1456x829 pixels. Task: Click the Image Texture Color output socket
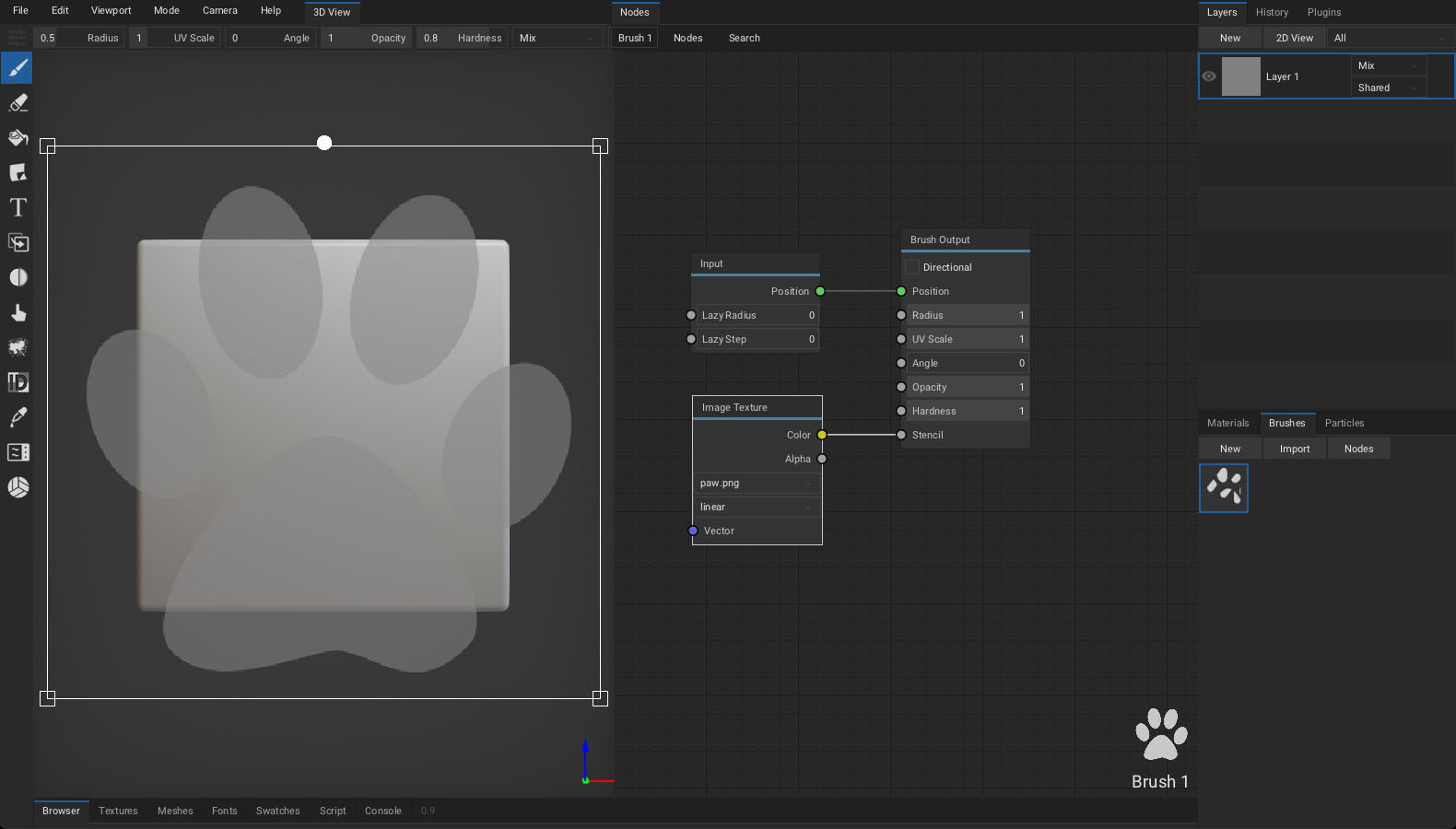[x=822, y=435]
